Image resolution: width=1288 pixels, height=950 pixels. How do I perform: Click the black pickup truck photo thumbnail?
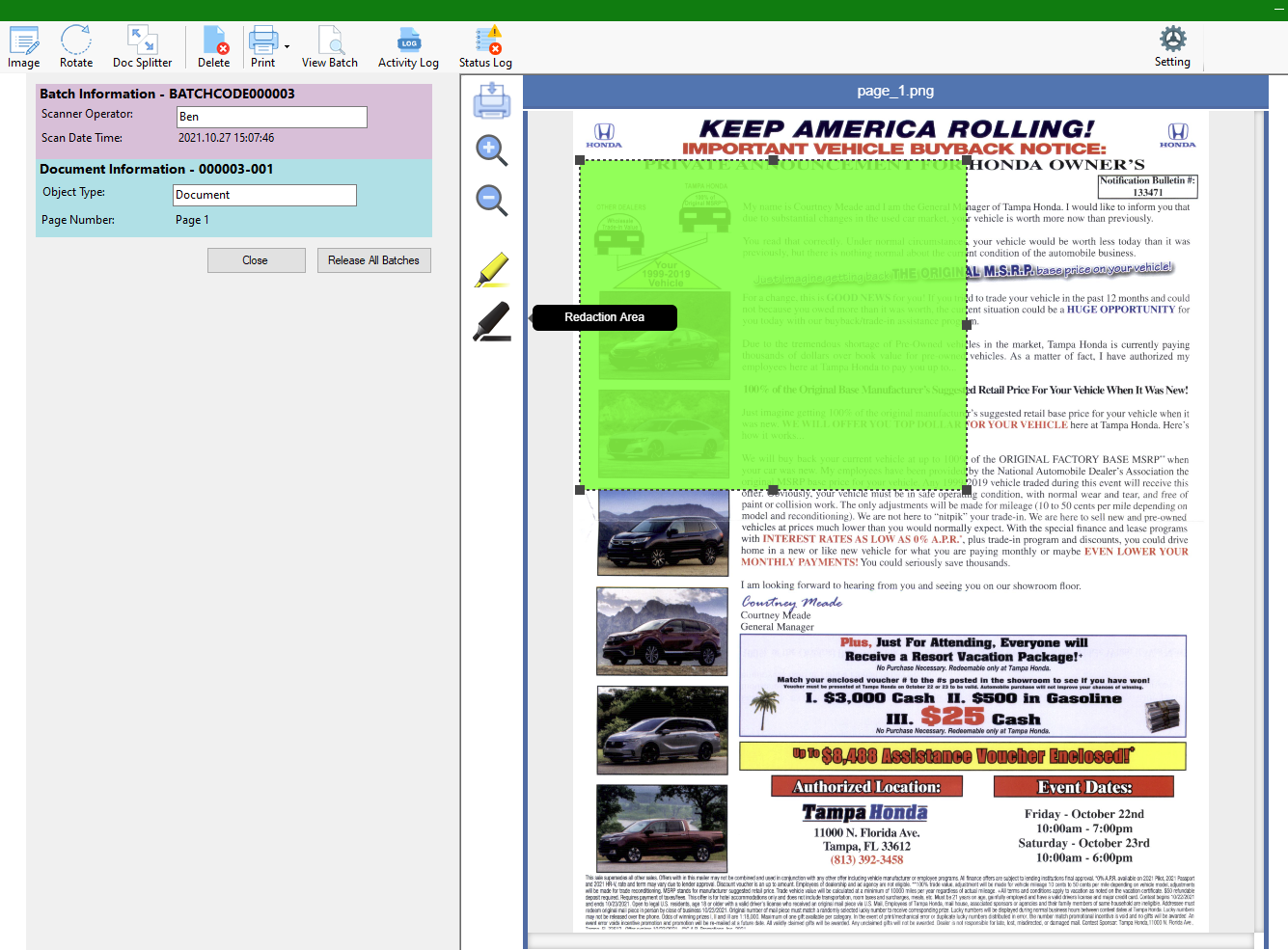click(x=663, y=828)
